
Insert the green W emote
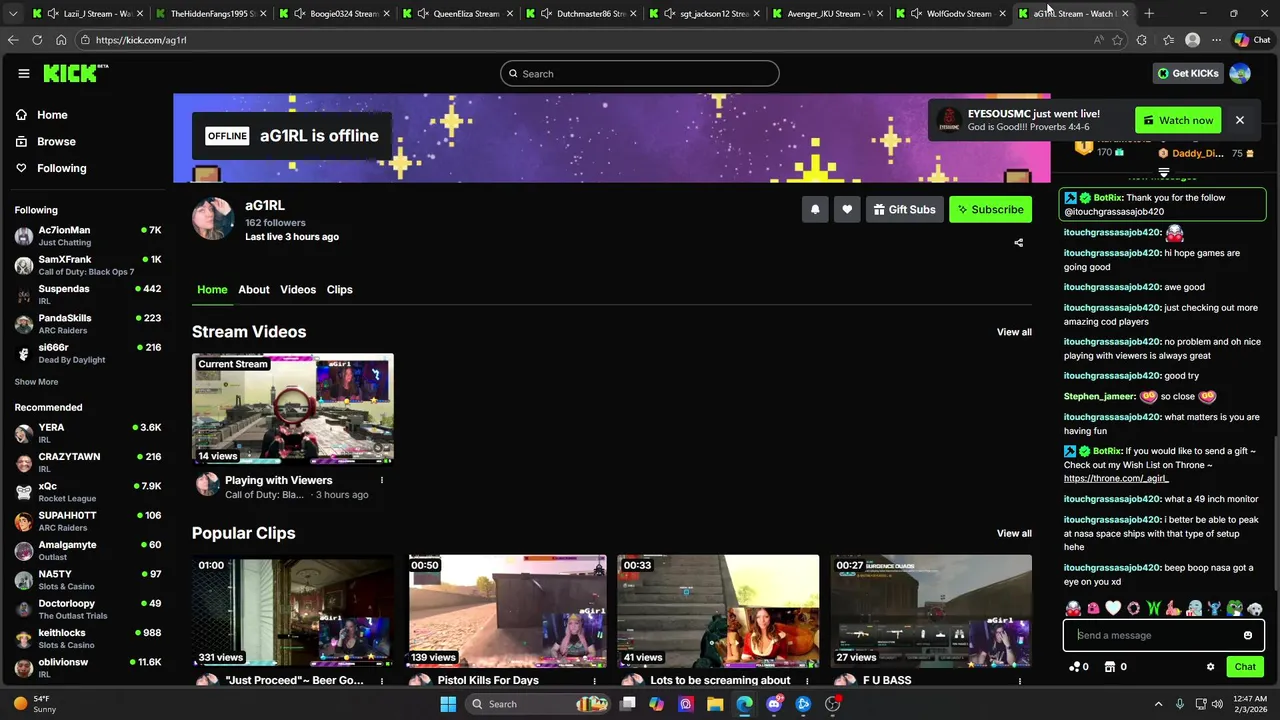coord(1153,608)
